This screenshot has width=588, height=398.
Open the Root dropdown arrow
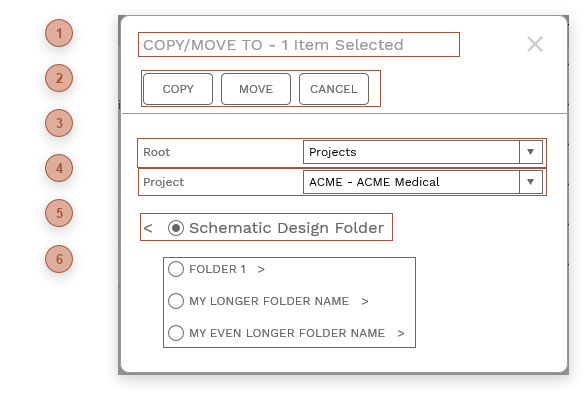point(531,152)
